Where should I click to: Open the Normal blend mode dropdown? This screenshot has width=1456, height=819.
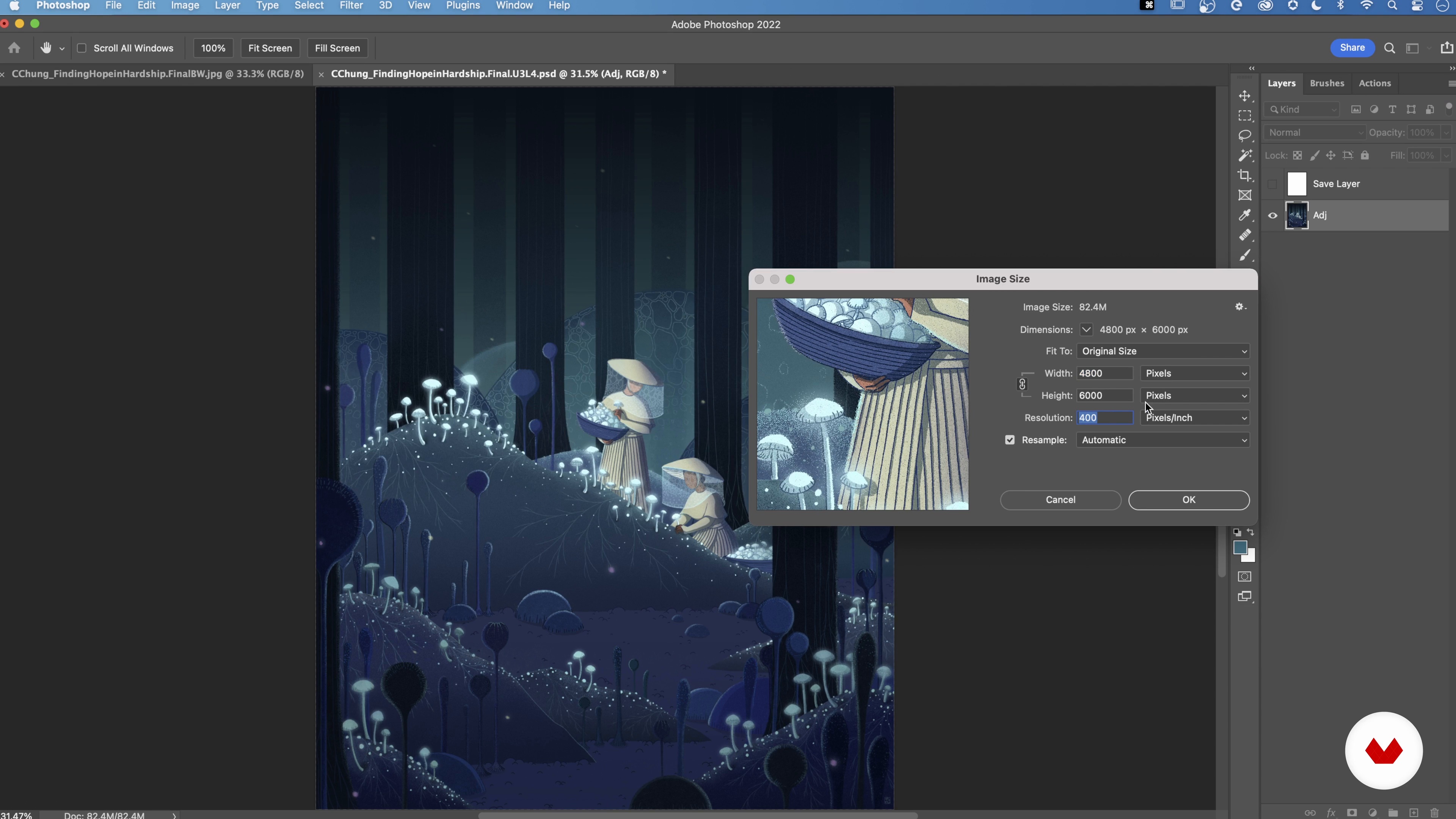pyautogui.click(x=1315, y=132)
